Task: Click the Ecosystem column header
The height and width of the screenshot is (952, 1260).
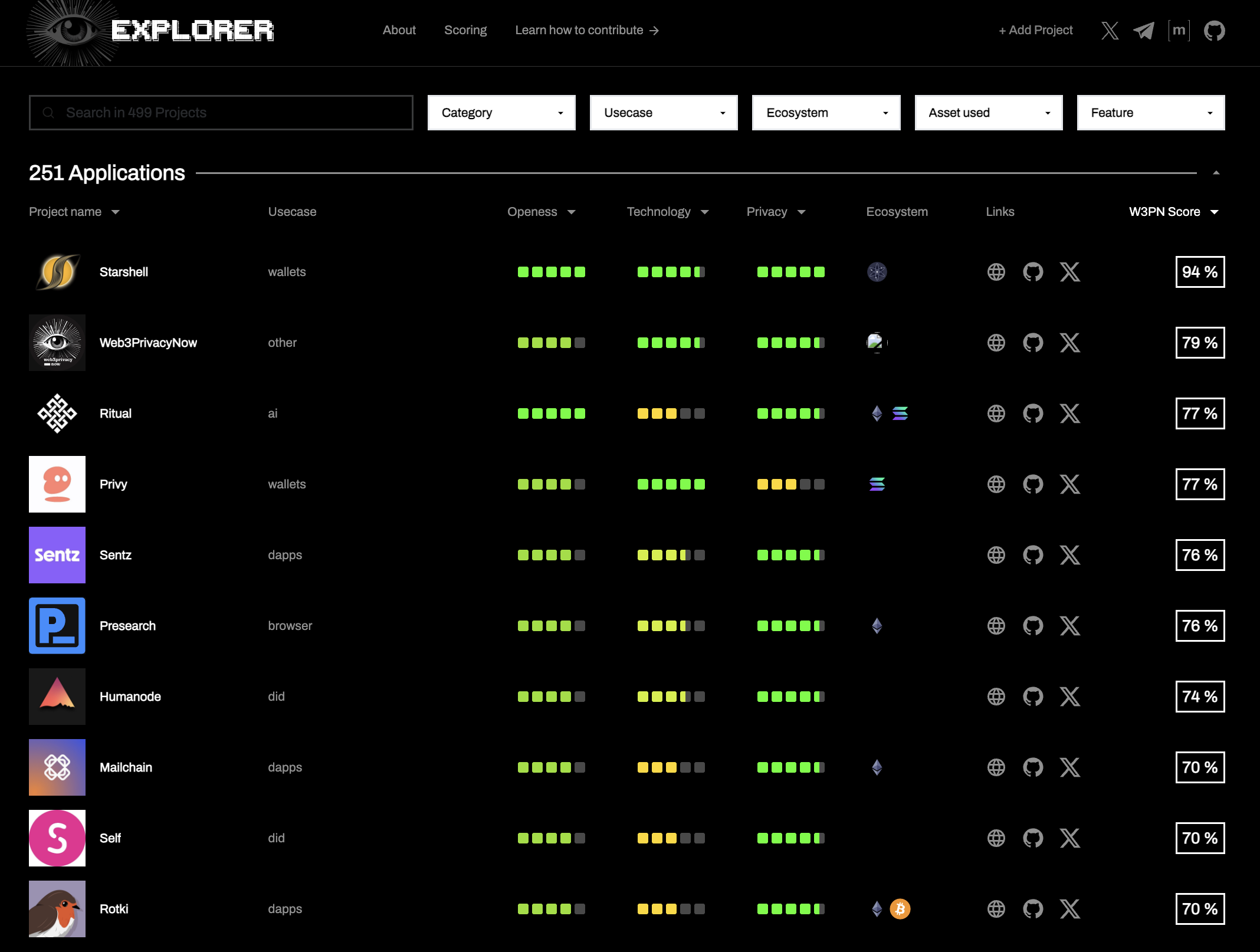Action: tap(897, 212)
